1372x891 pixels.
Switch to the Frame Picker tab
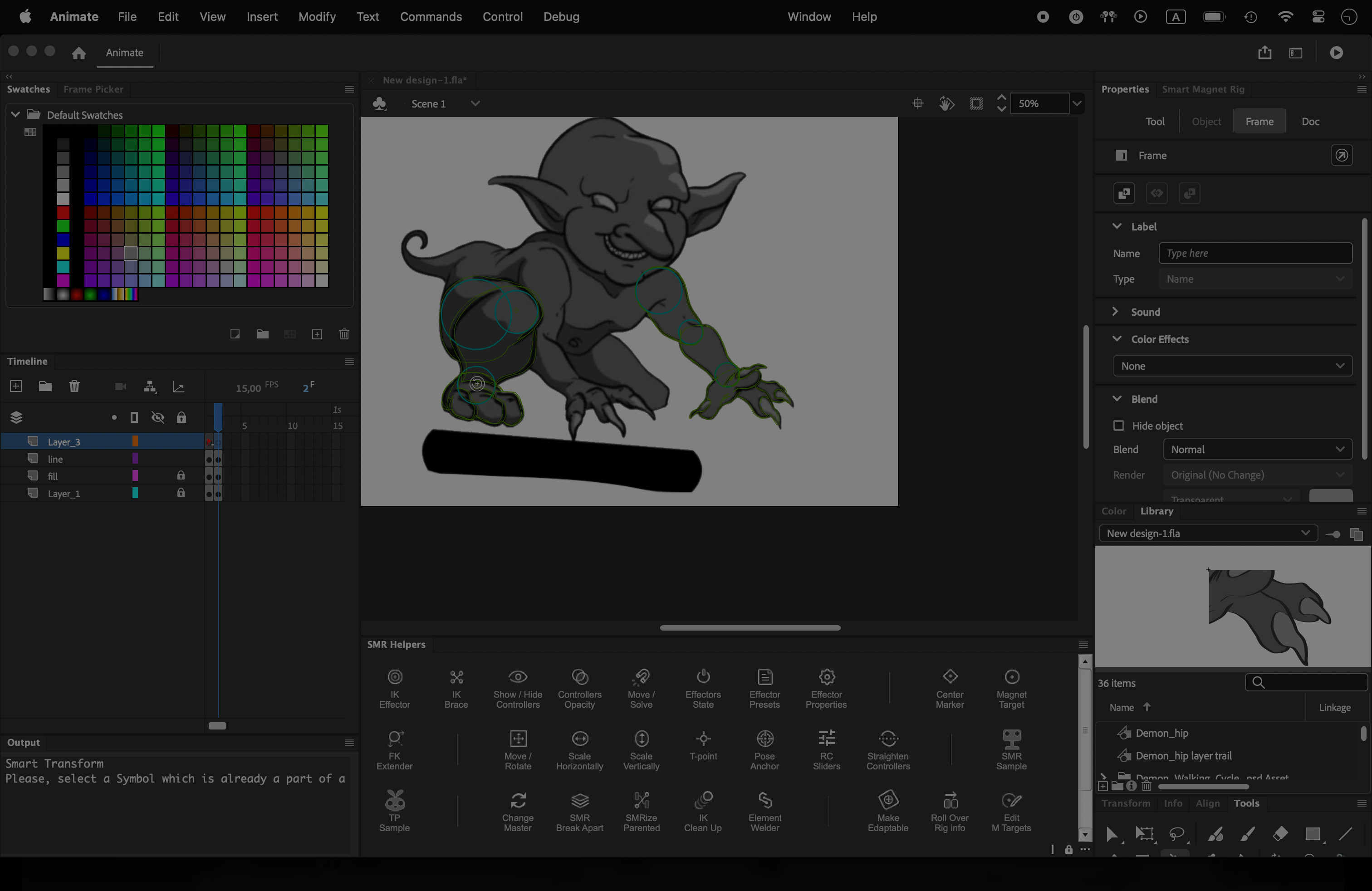(x=93, y=89)
